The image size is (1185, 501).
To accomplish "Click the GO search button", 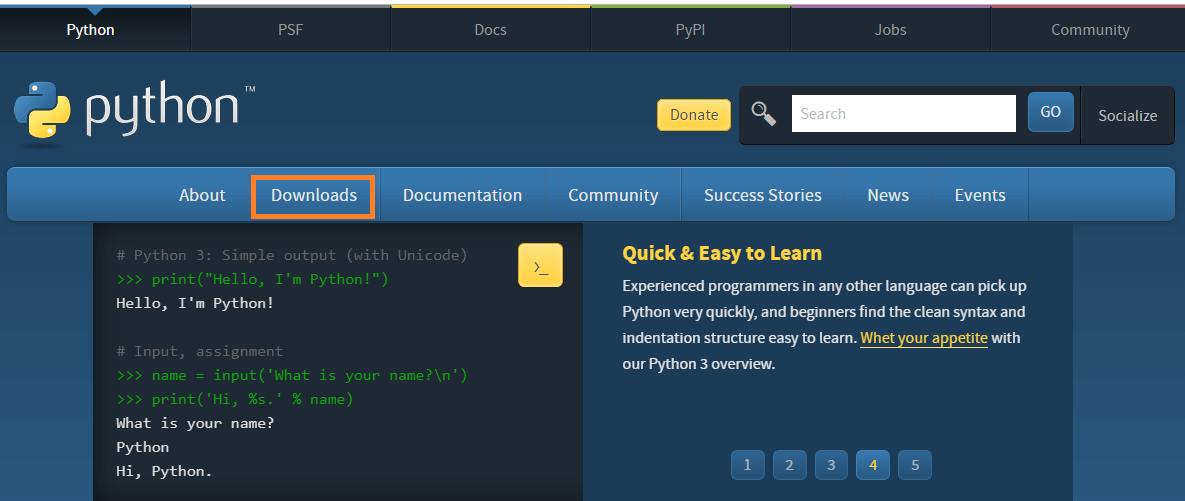I will pos(1050,113).
